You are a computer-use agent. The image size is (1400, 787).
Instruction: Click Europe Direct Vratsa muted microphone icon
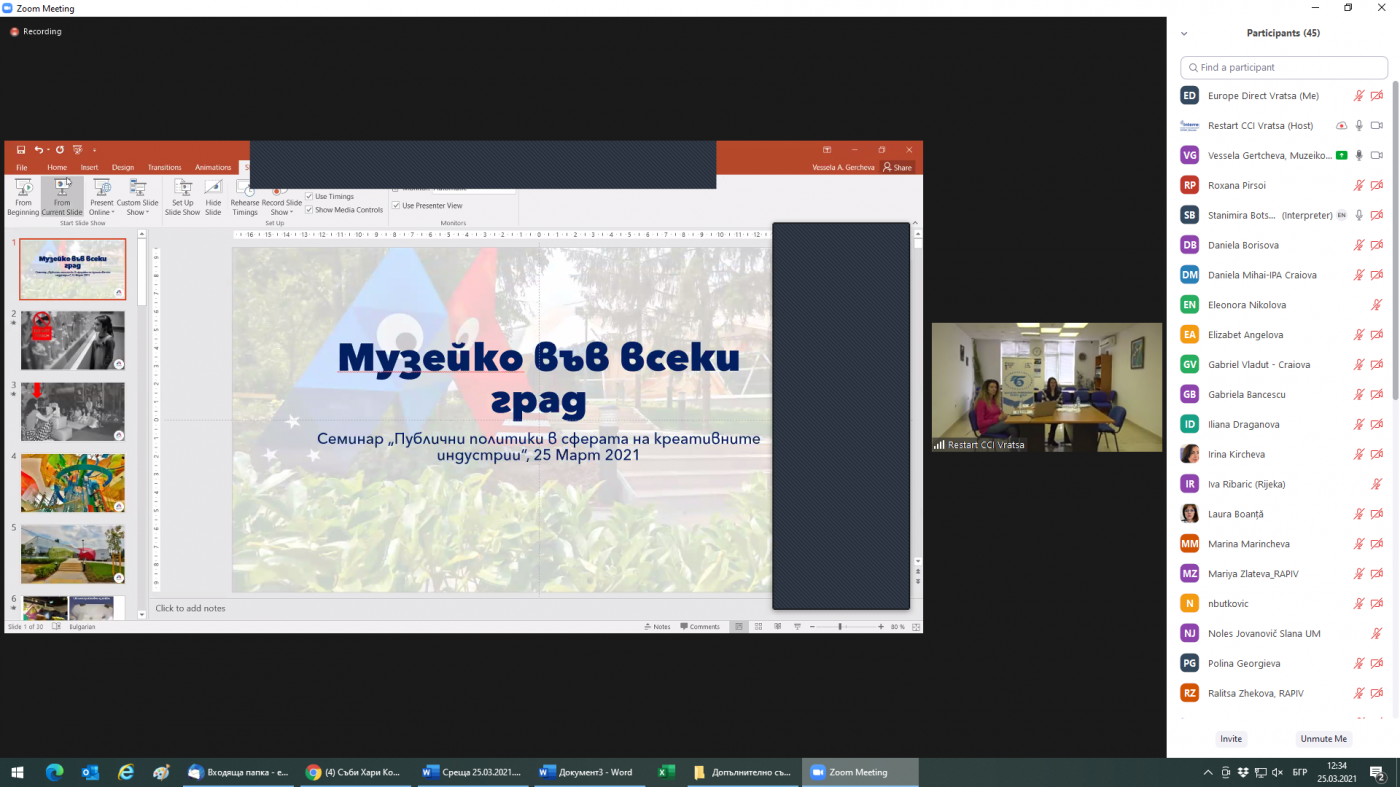click(1359, 96)
